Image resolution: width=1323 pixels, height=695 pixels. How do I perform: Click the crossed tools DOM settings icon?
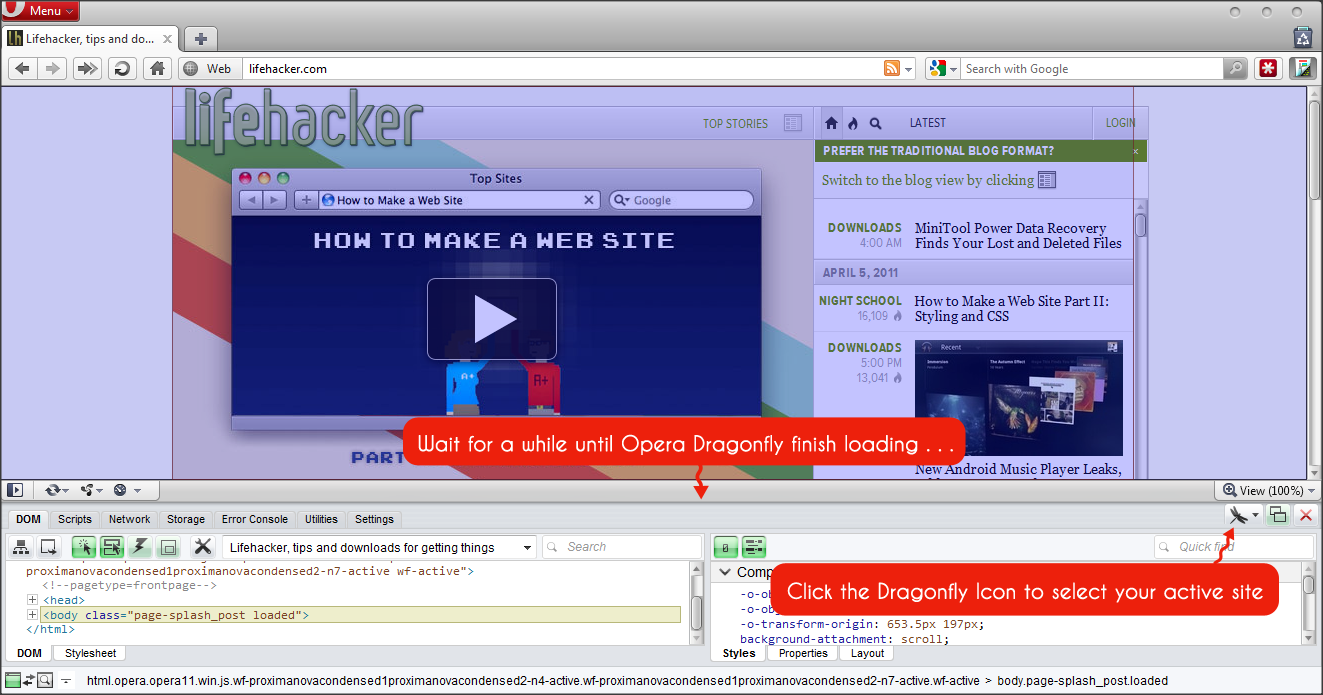(x=203, y=547)
